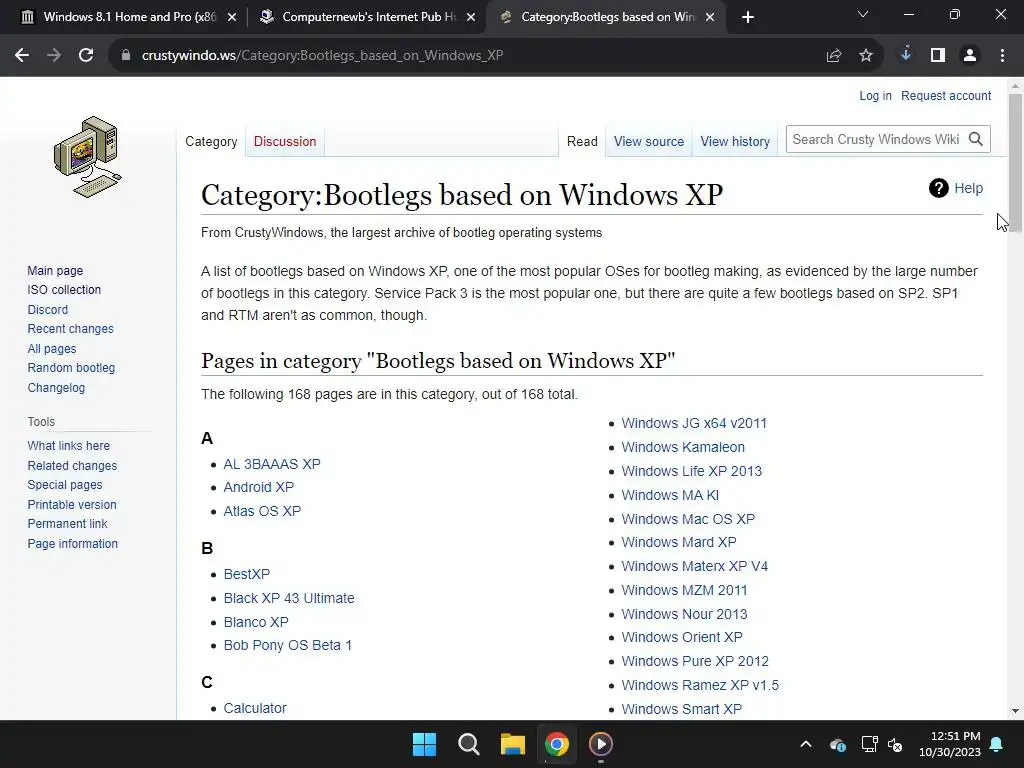
Task: Open Windows Start menu
Action: tap(424, 744)
